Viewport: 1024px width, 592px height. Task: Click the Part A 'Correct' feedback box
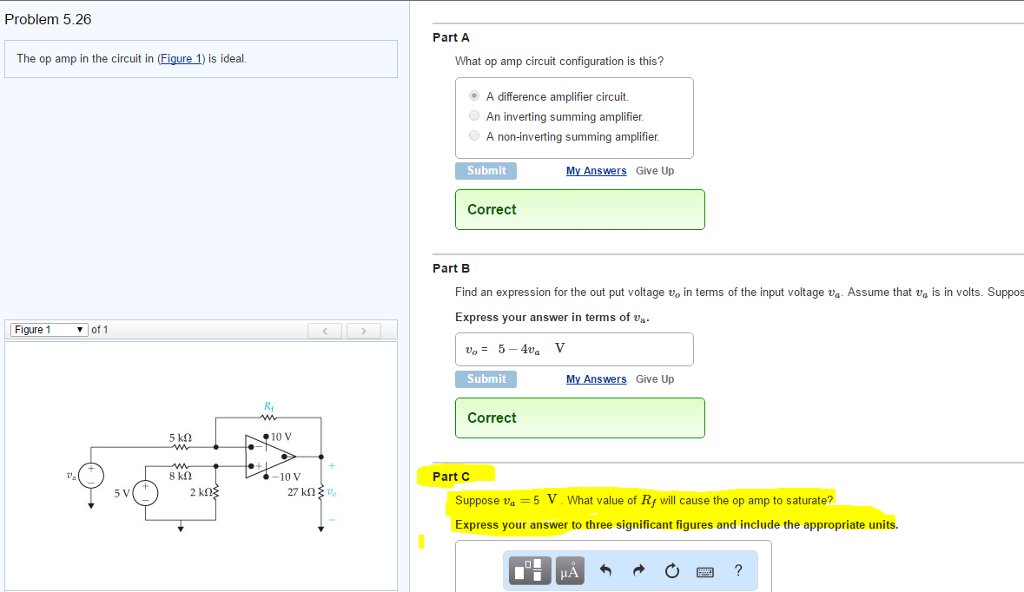[x=580, y=210]
